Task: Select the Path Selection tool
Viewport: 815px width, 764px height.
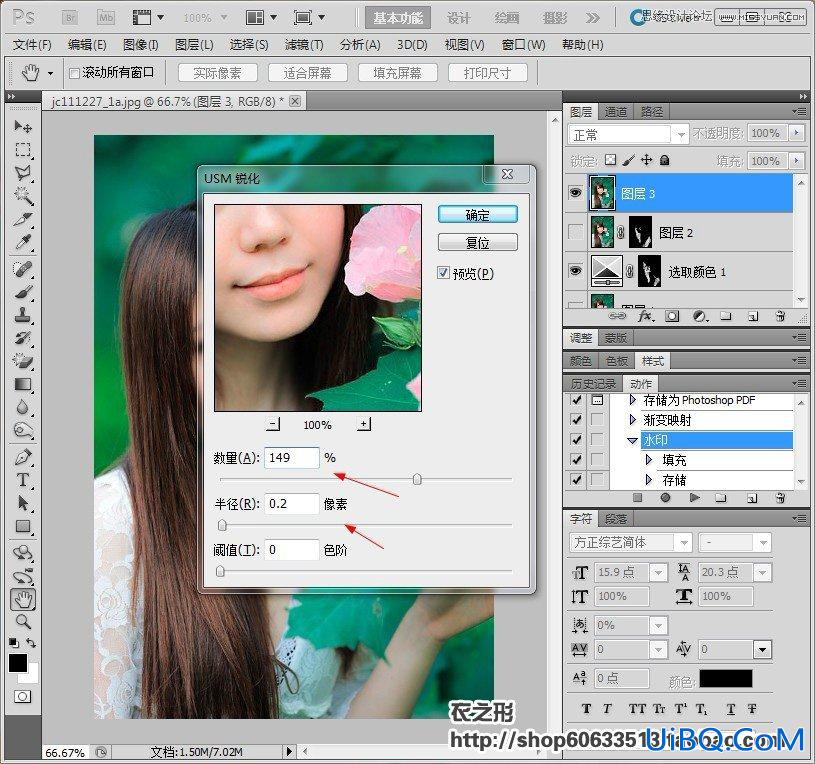Action: (22, 503)
